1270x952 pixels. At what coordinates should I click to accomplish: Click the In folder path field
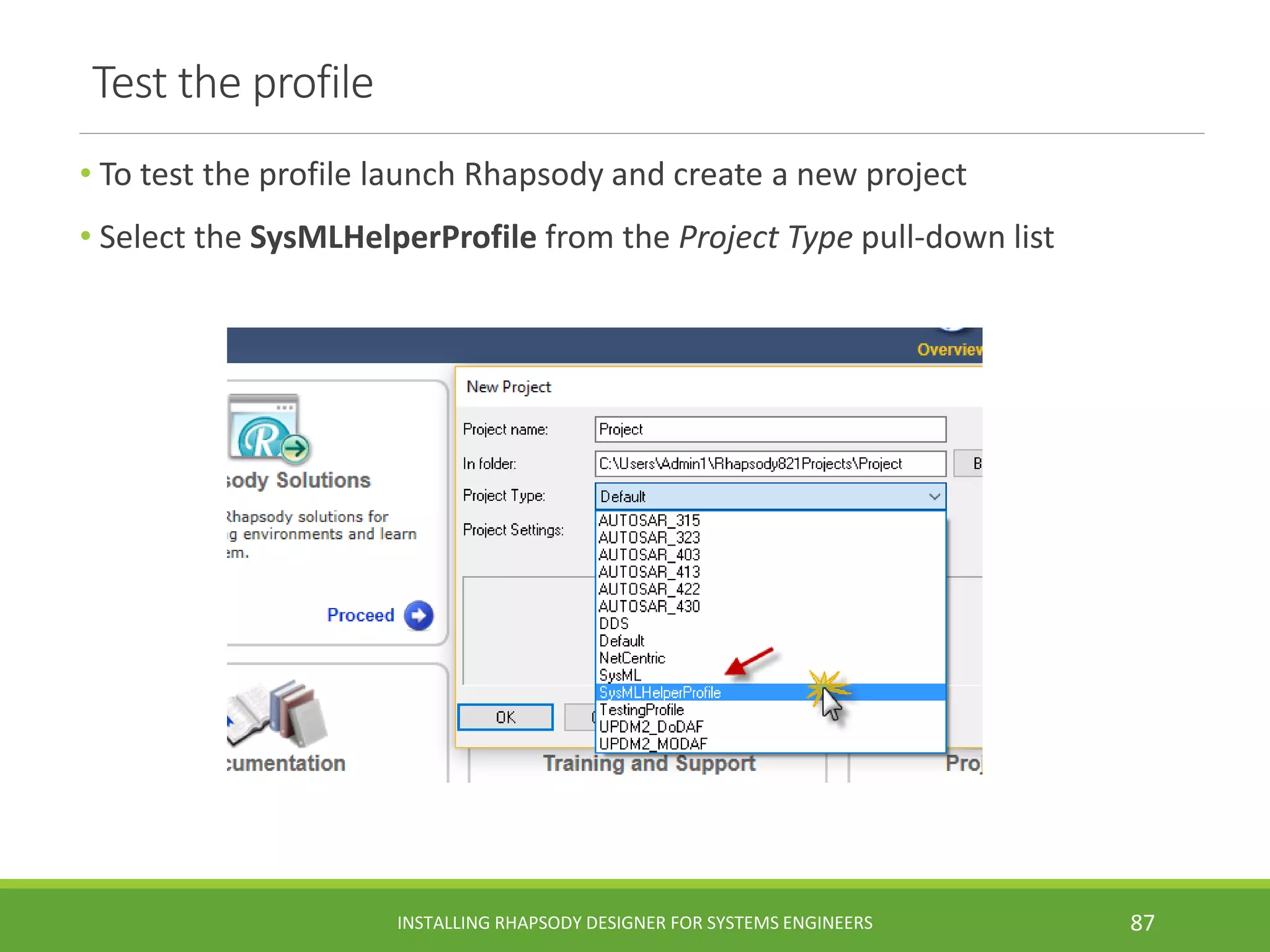click(770, 464)
